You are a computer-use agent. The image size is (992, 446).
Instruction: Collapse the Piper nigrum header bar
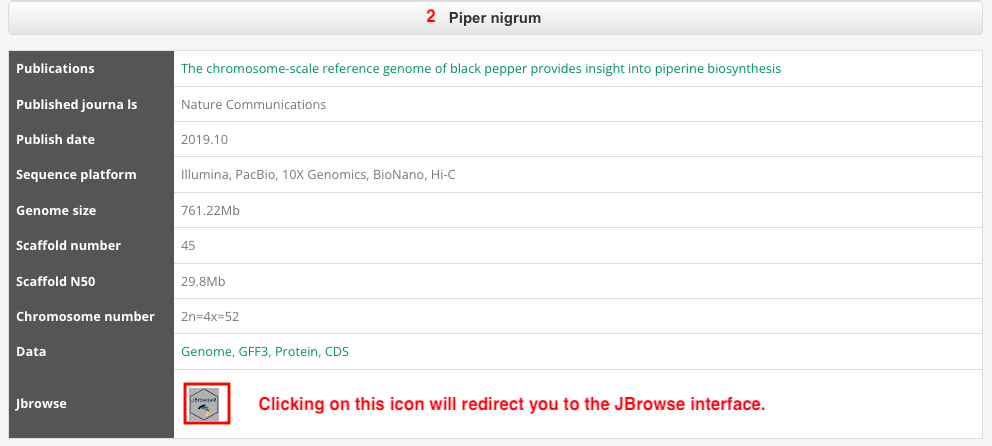[x=495, y=18]
